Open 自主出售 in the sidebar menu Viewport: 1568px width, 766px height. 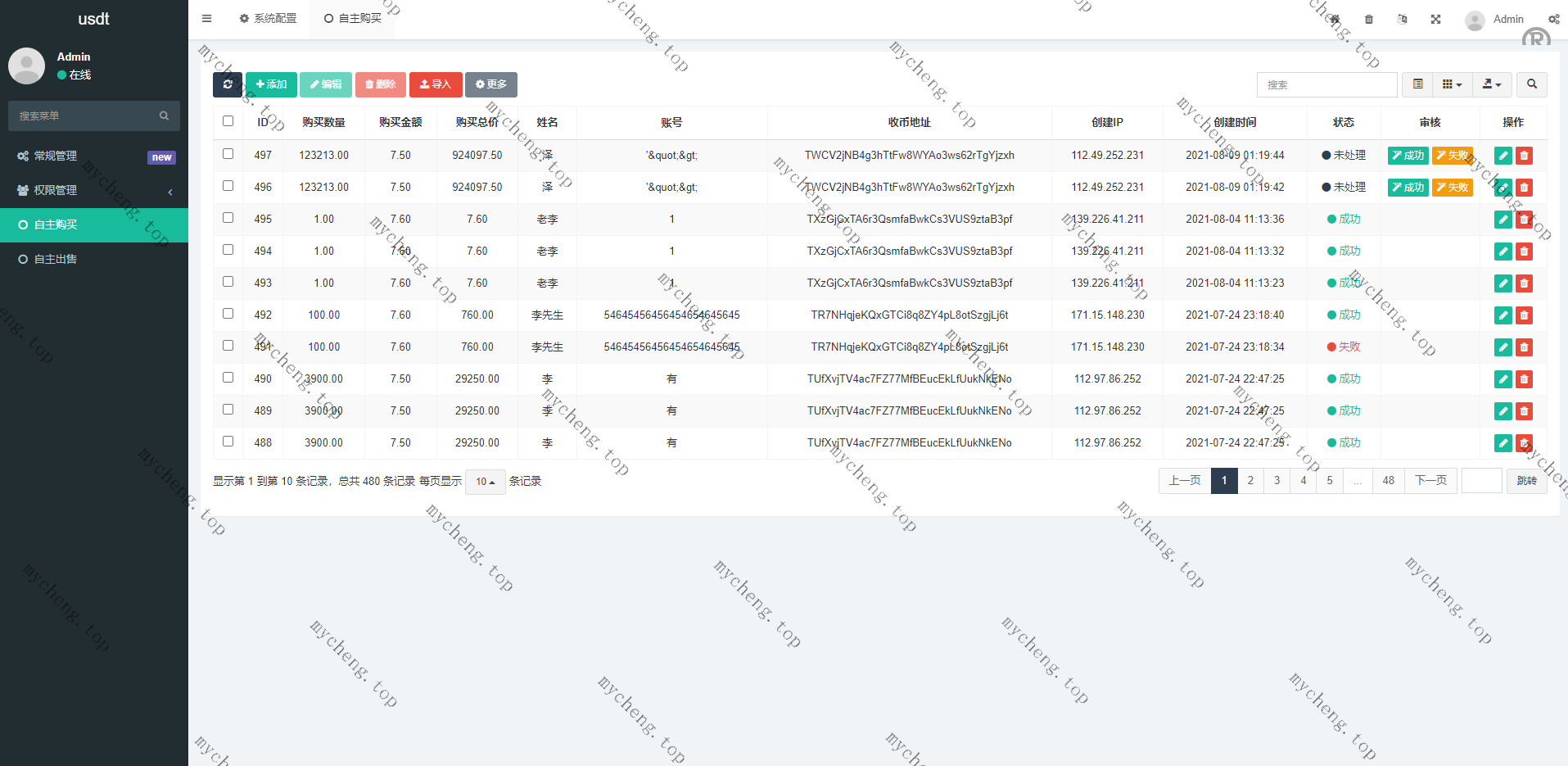(56, 259)
